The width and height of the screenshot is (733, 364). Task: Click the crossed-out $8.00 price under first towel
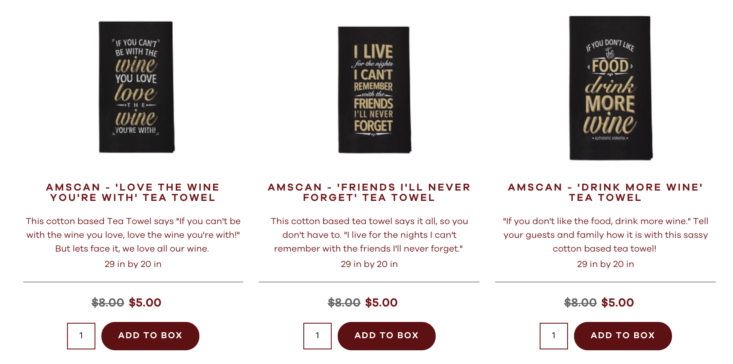point(108,303)
